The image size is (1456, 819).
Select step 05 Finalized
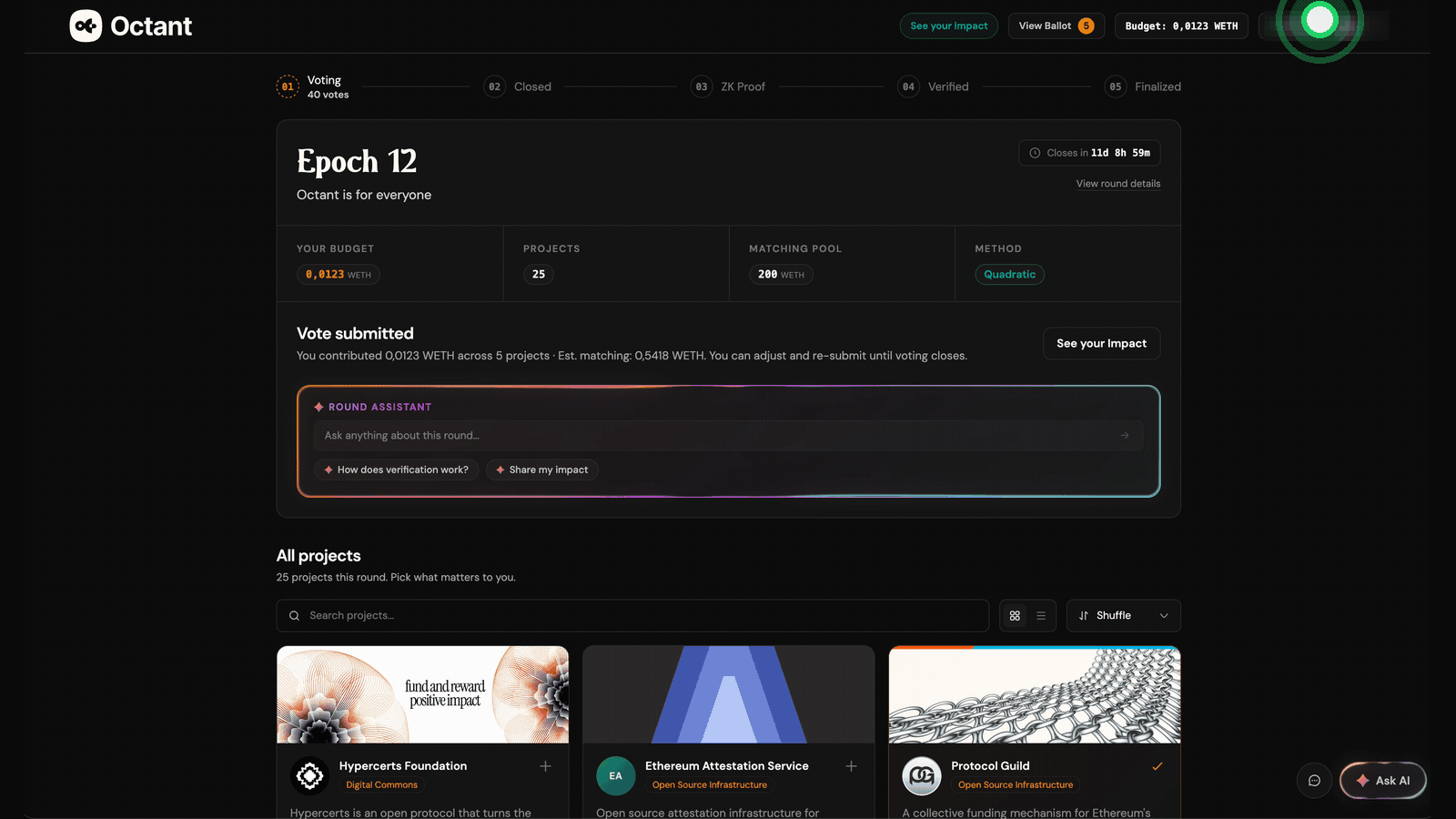pyautogui.click(x=1142, y=86)
